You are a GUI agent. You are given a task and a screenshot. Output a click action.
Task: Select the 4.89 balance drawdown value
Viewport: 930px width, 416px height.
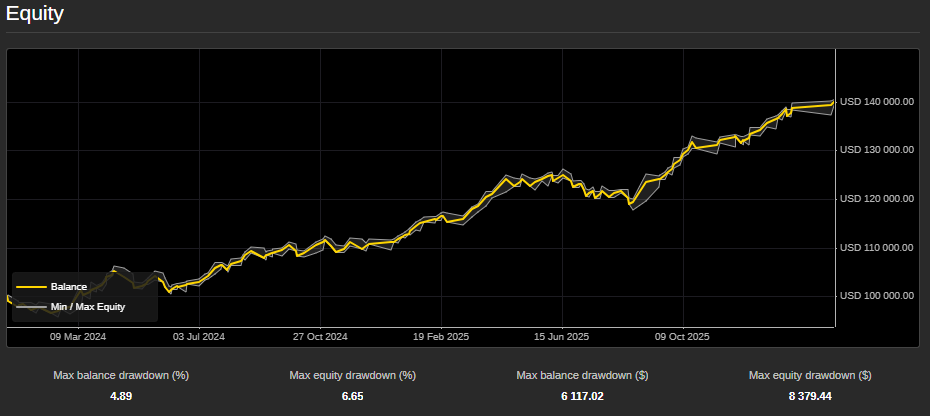point(121,396)
